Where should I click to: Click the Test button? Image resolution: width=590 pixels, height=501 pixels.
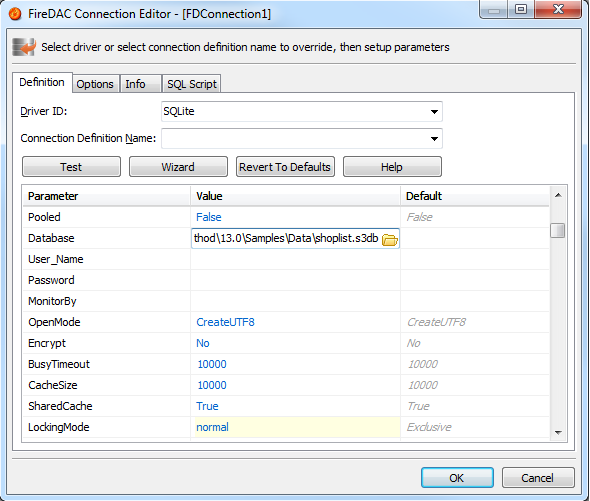tap(71, 167)
